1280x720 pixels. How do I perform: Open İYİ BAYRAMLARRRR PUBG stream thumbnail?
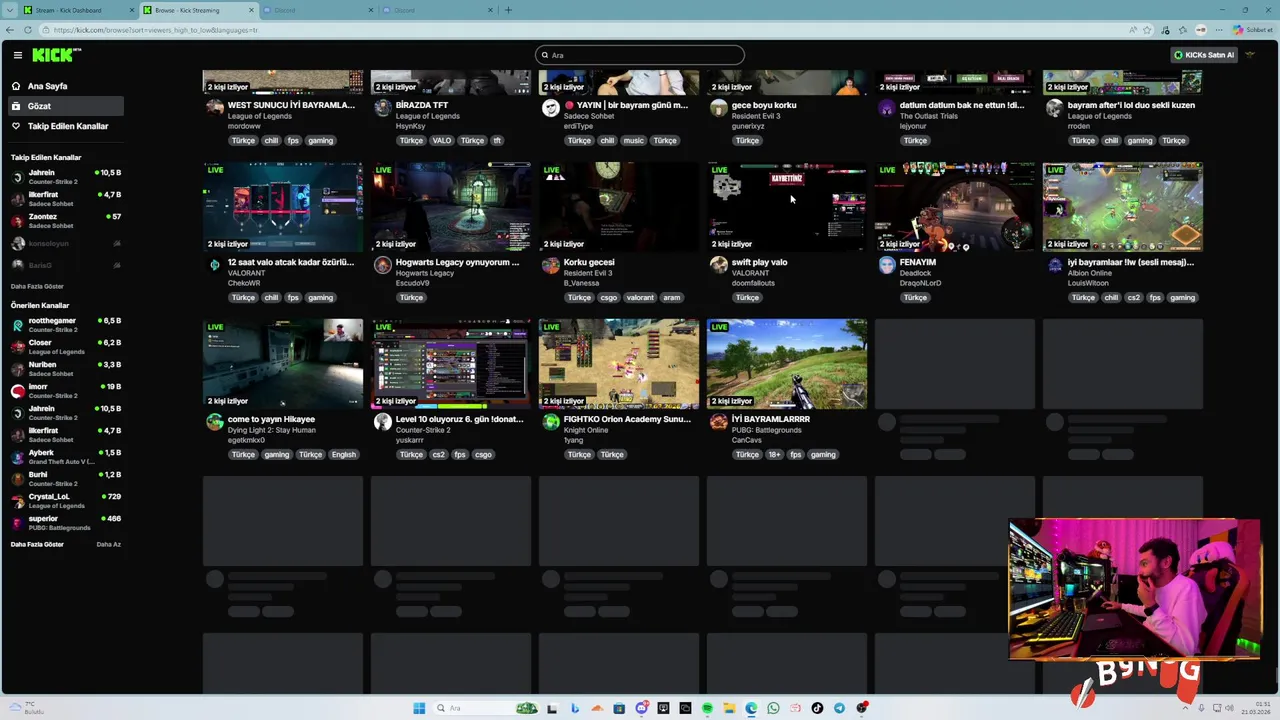[x=787, y=364]
